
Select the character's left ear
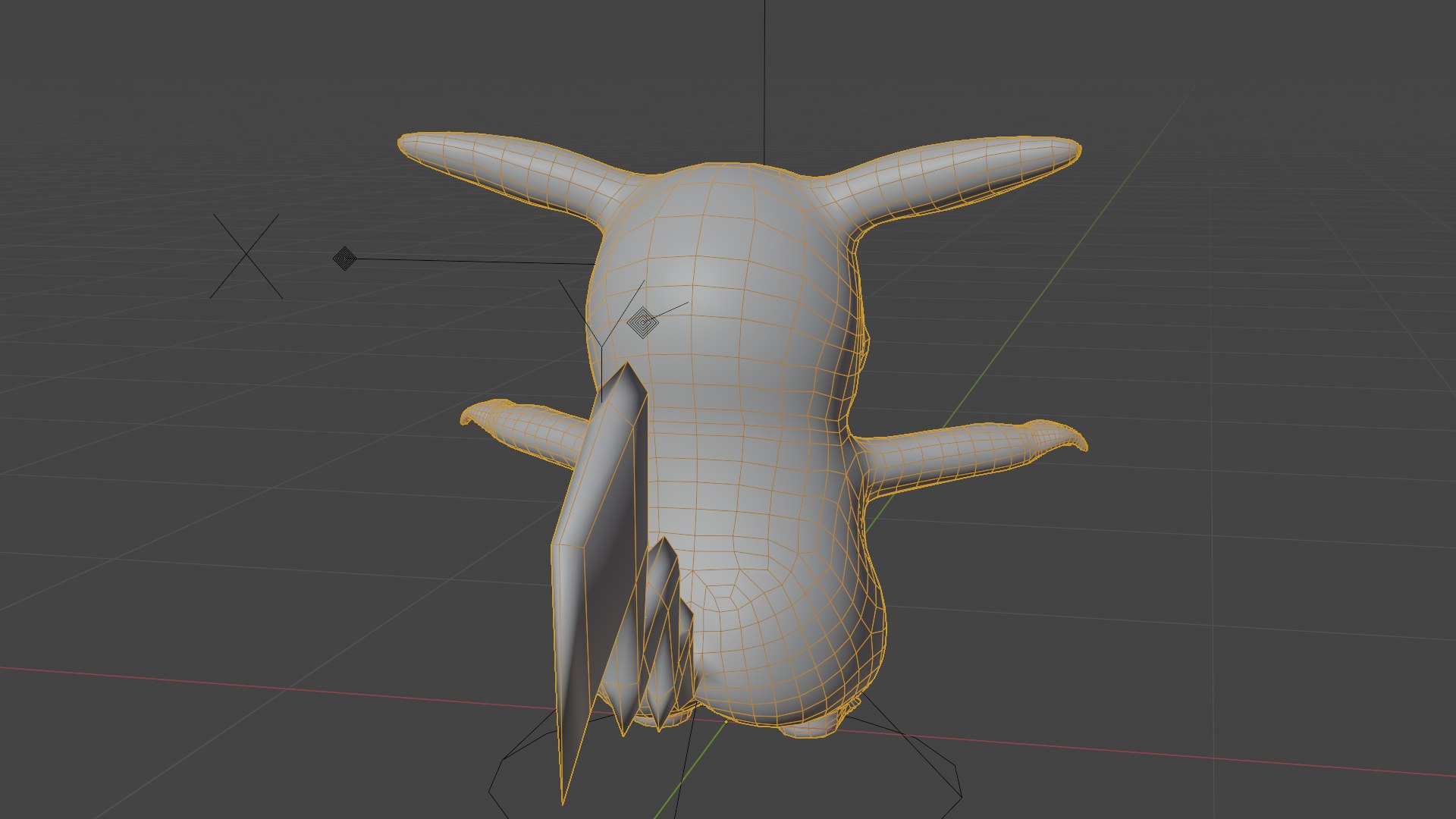512,171
